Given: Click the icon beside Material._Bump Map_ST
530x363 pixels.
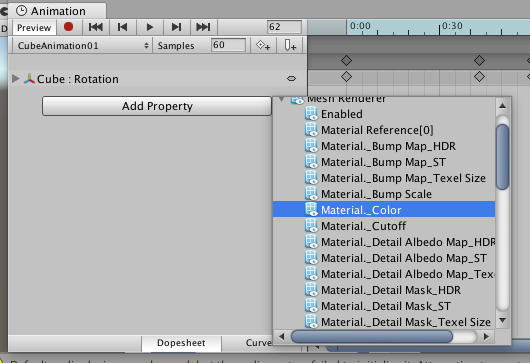Looking at the screenshot, I should (x=311, y=162).
